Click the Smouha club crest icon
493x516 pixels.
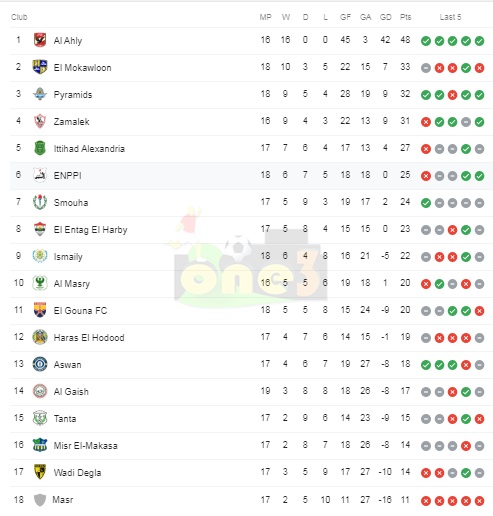click(40, 202)
